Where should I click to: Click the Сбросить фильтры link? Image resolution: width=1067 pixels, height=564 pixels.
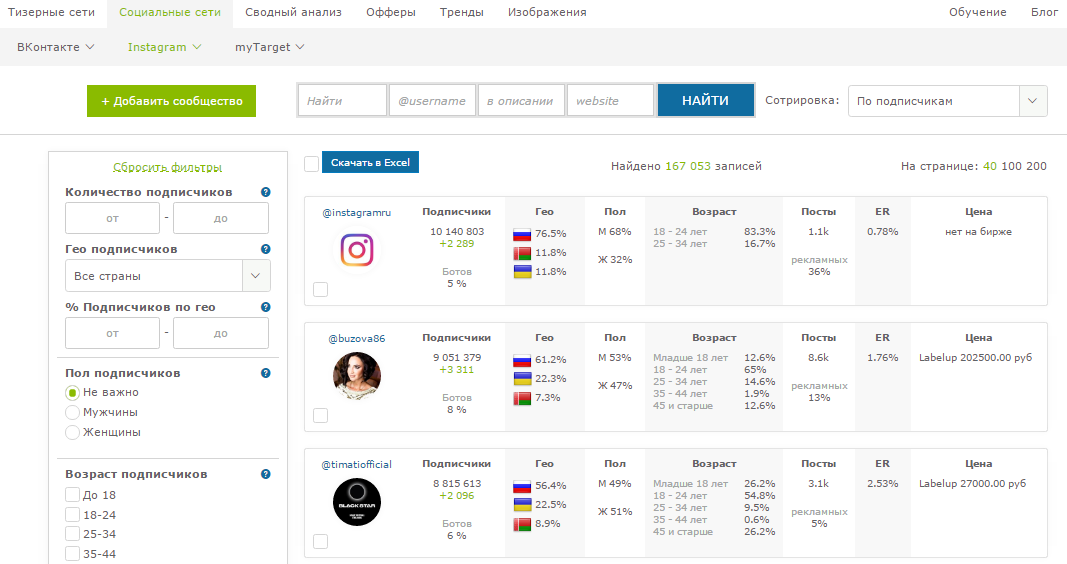167,167
